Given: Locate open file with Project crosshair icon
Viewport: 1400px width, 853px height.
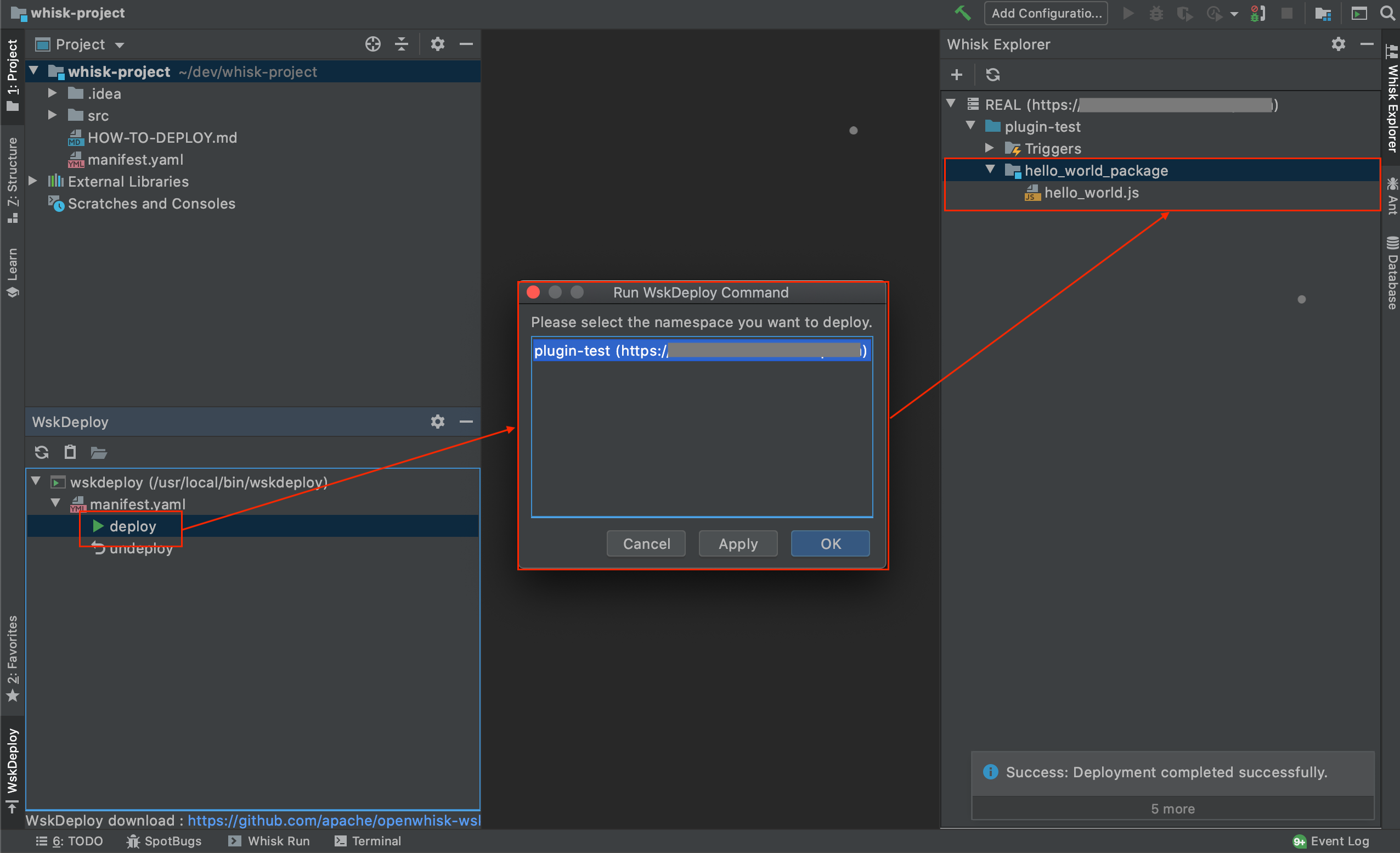Looking at the screenshot, I should (x=372, y=44).
